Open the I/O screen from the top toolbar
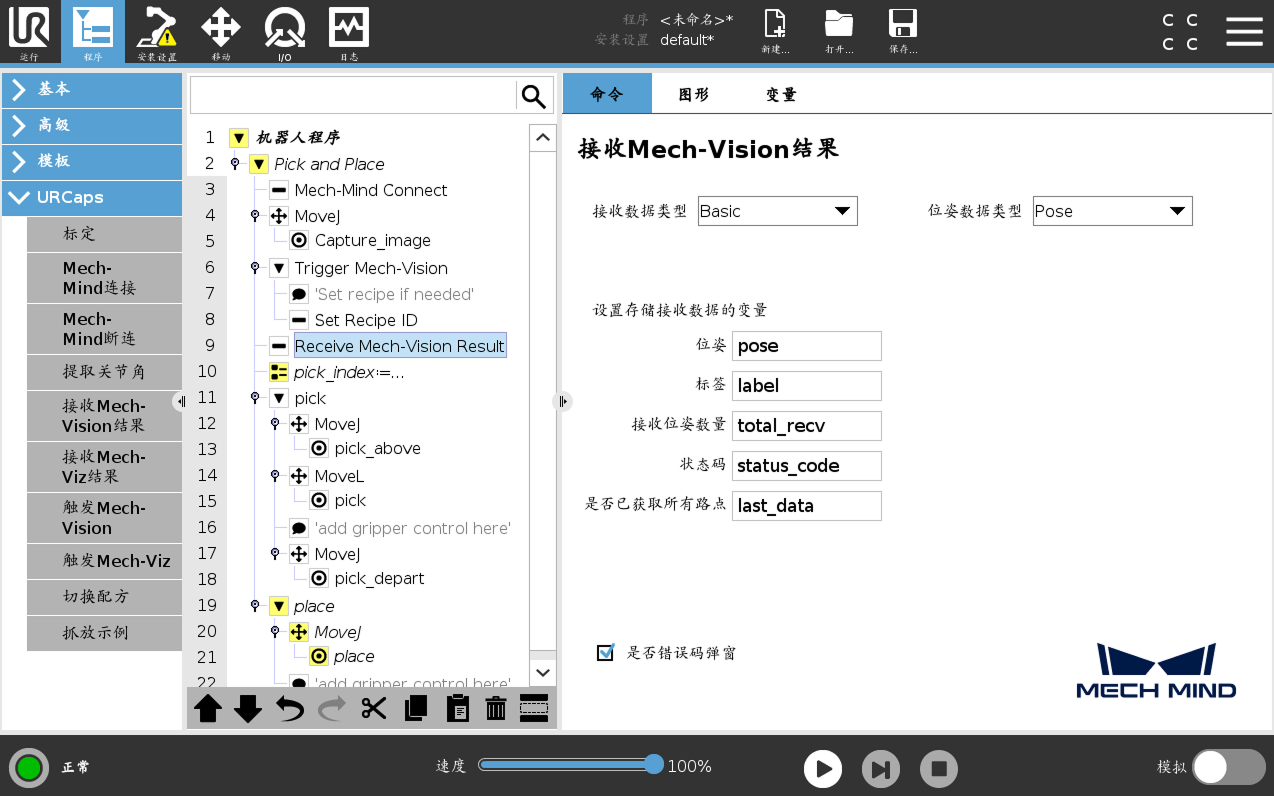 tap(284, 32)
